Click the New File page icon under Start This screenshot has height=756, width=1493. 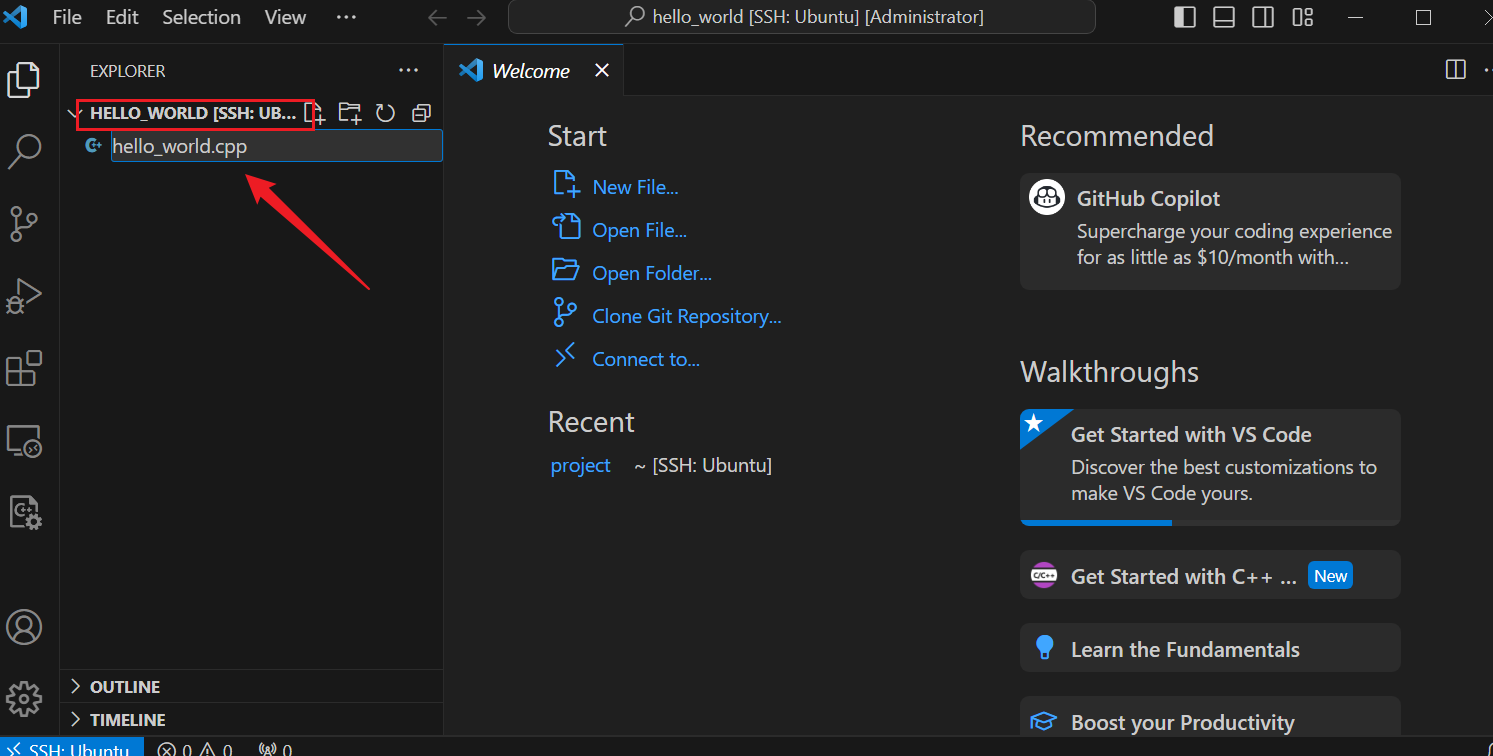(x=565, y=183)
